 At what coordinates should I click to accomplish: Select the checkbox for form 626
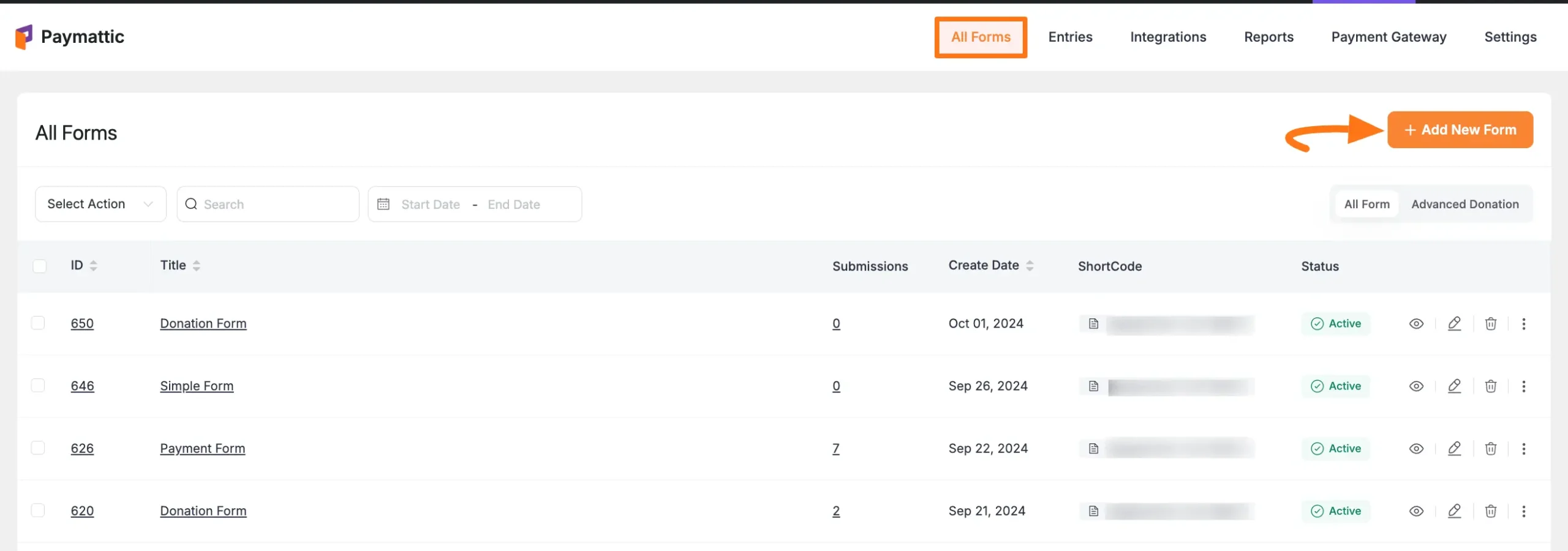tap(38, 448)
